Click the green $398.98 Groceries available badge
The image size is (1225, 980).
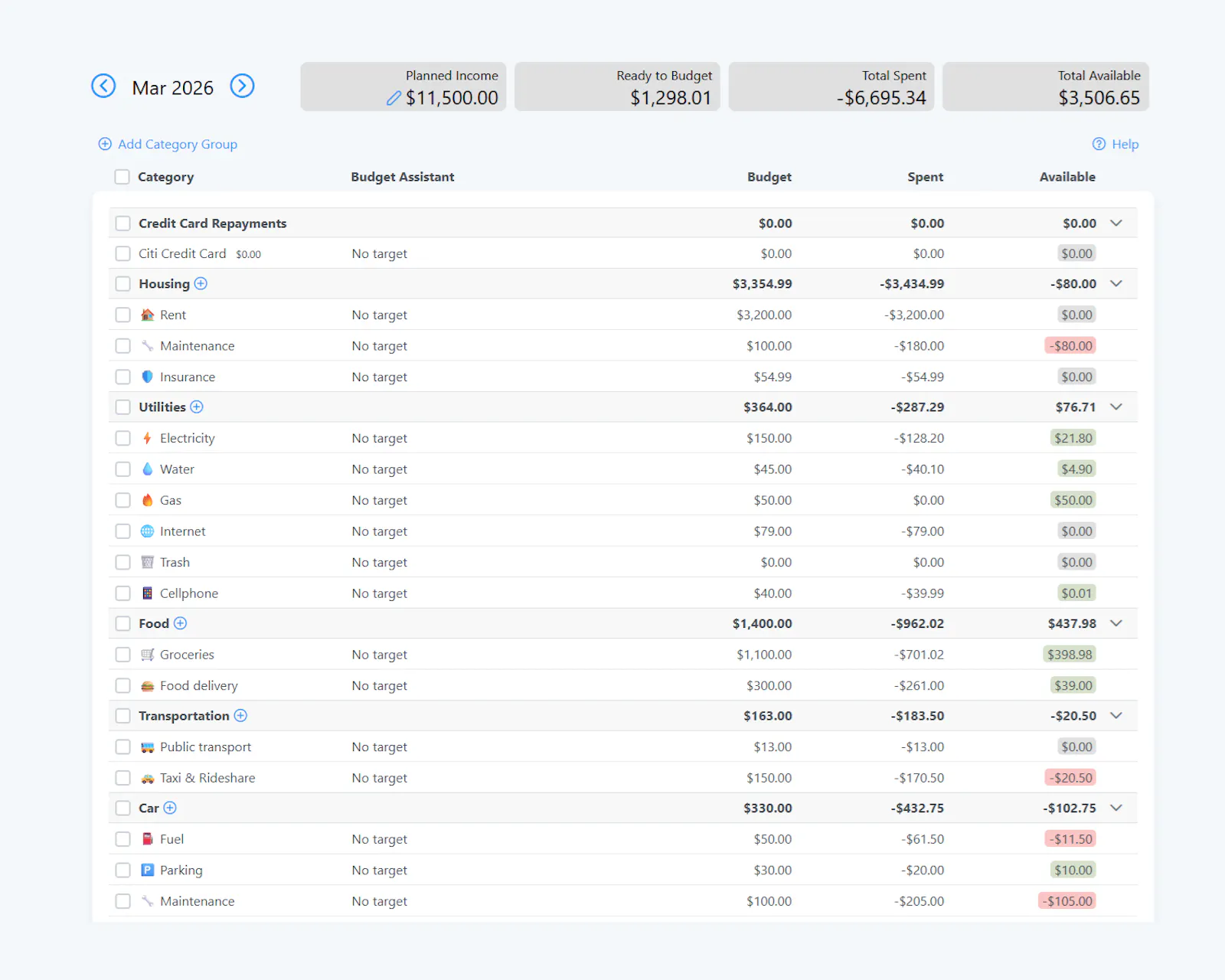[x=1070, y=655]
